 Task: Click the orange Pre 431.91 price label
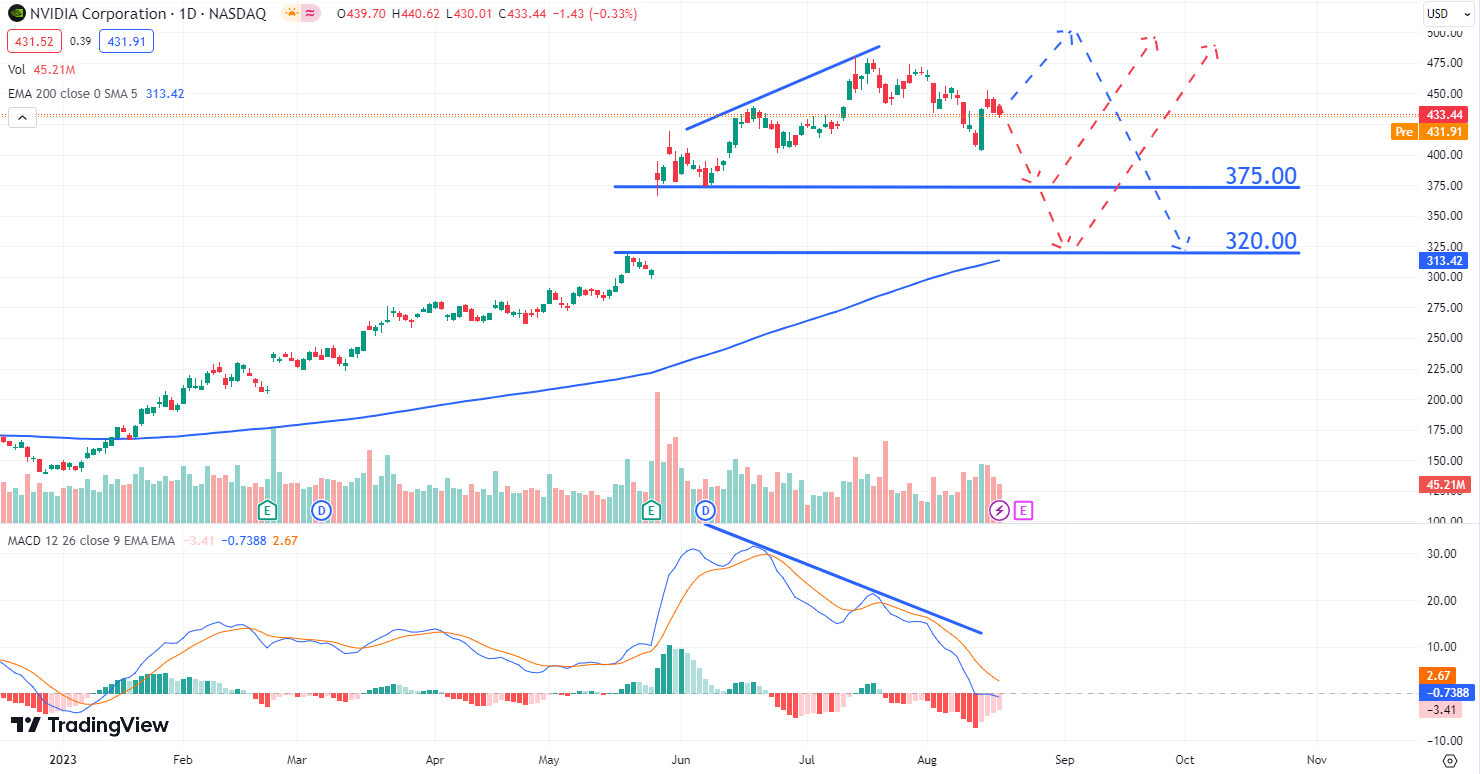click(x=1431, y=132)
